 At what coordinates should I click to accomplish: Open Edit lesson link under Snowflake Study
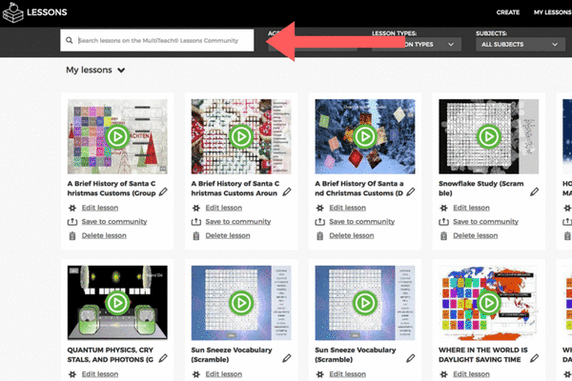471,208
